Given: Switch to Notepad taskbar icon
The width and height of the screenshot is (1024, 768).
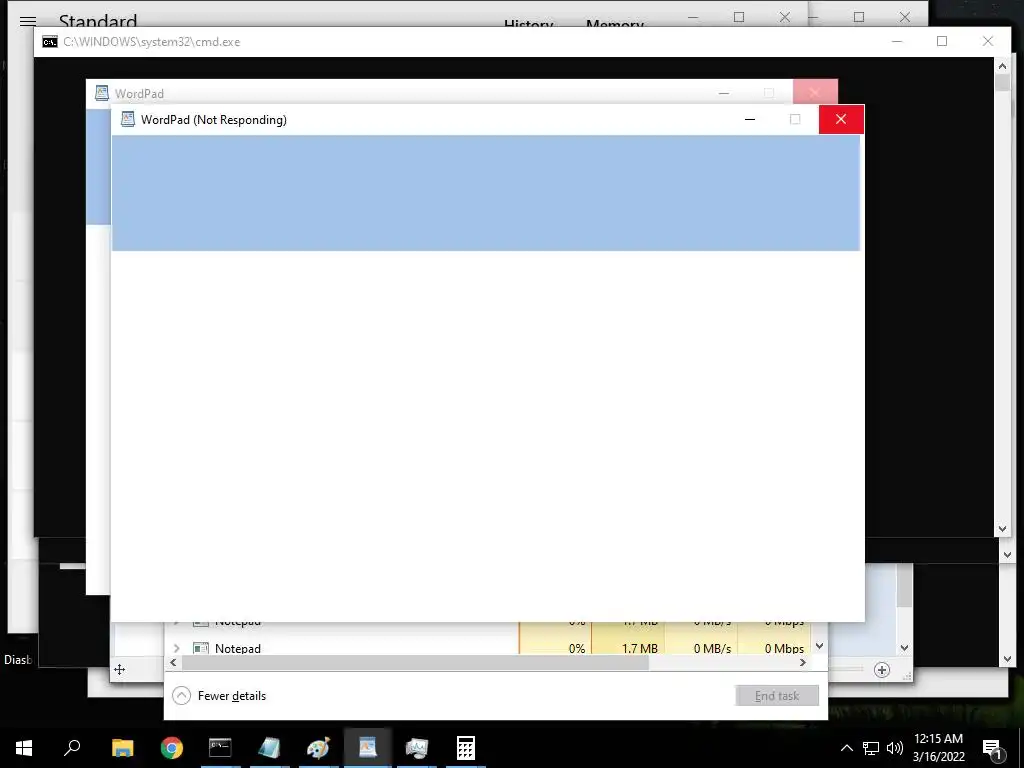Looking at the screenshot, I should click(x=269, y=748).
